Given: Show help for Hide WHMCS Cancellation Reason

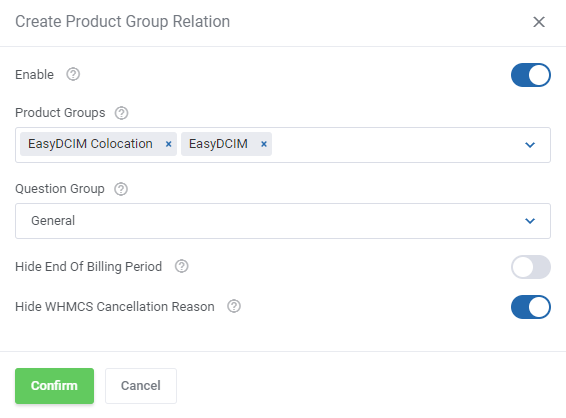Looking at the screenshot, I should point(234,306).
